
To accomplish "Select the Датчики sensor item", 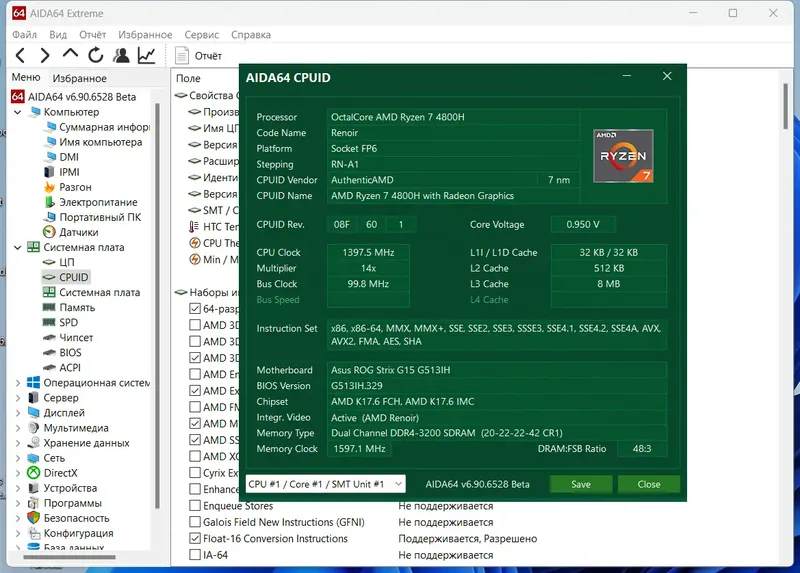I will (78, 232).
